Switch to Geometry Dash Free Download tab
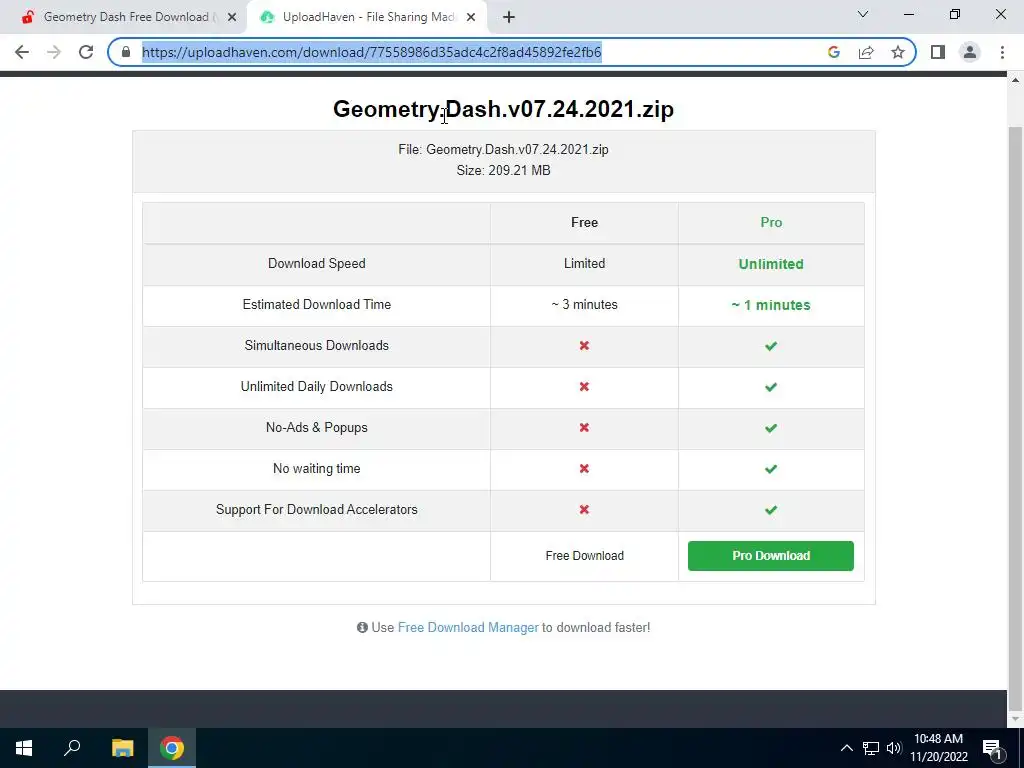Screen dimensions: 1024x768 124,17
